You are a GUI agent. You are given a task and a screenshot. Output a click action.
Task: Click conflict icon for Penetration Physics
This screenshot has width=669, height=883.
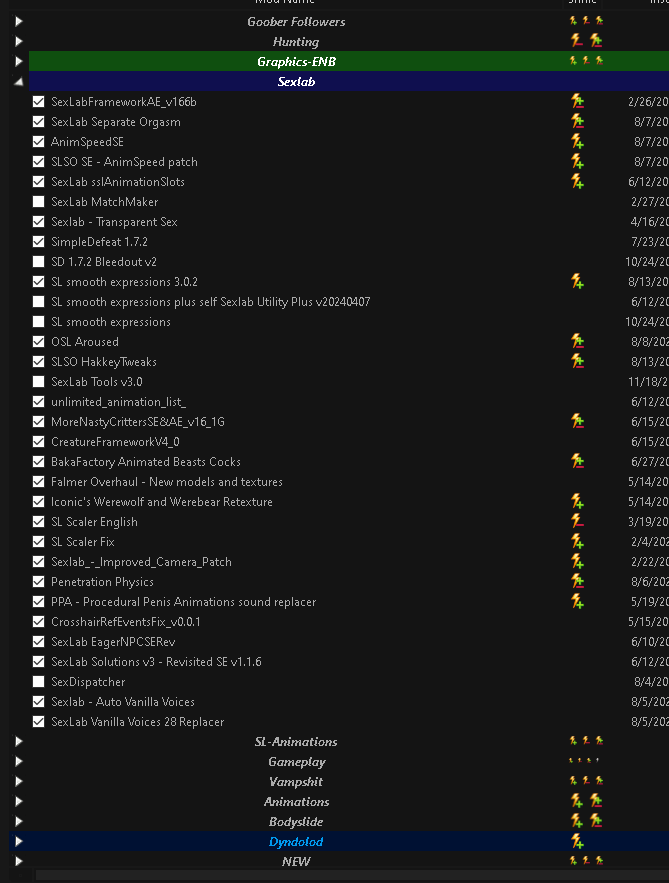coord(577,581)
